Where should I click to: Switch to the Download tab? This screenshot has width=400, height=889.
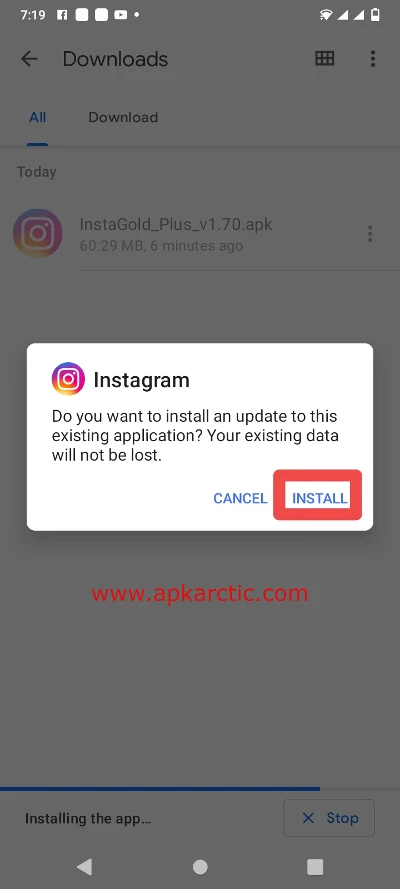point(123,117)
